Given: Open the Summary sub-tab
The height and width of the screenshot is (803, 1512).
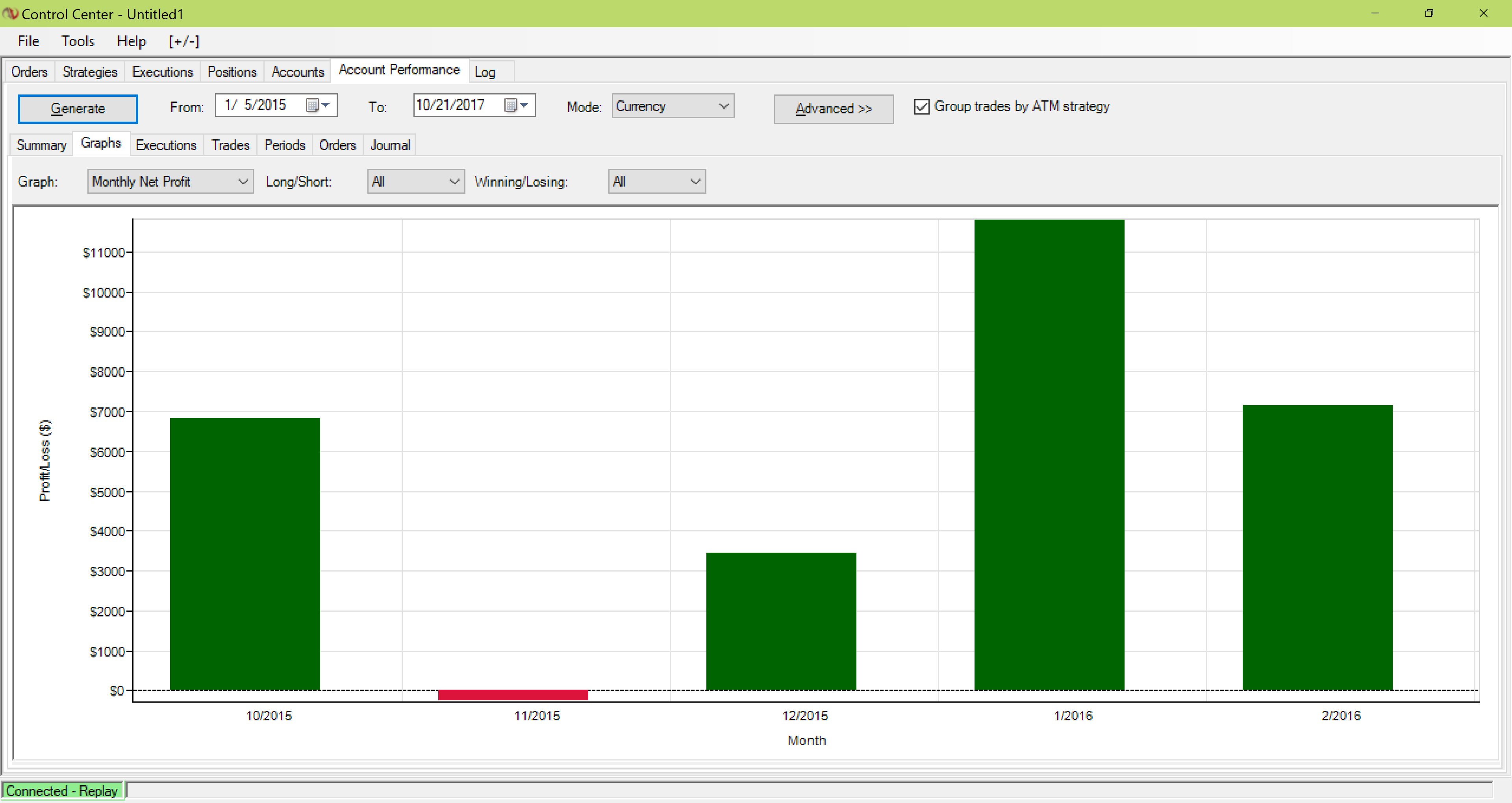Looking at the screenshot, I should point(41,145).
